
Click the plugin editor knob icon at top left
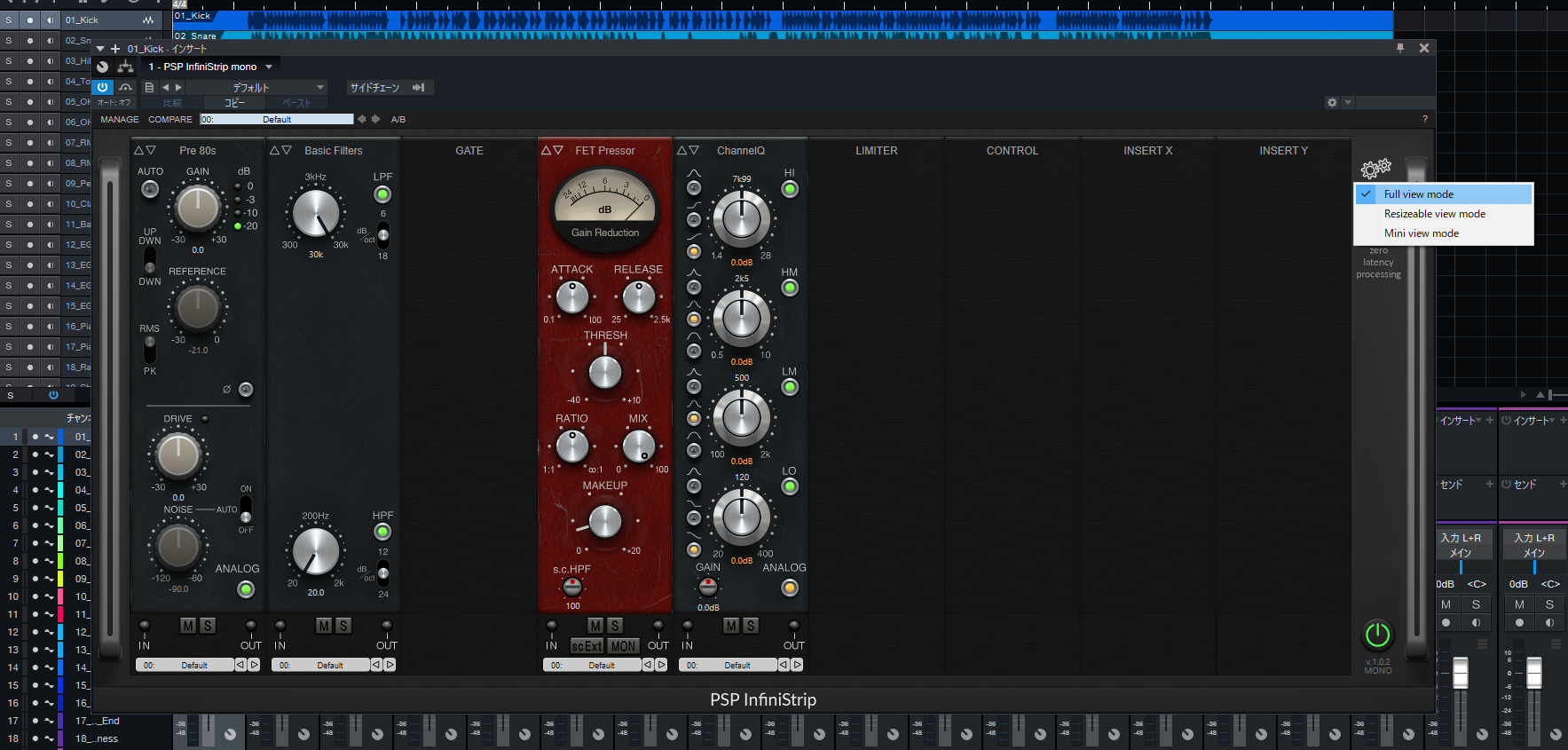click(103, 67)
